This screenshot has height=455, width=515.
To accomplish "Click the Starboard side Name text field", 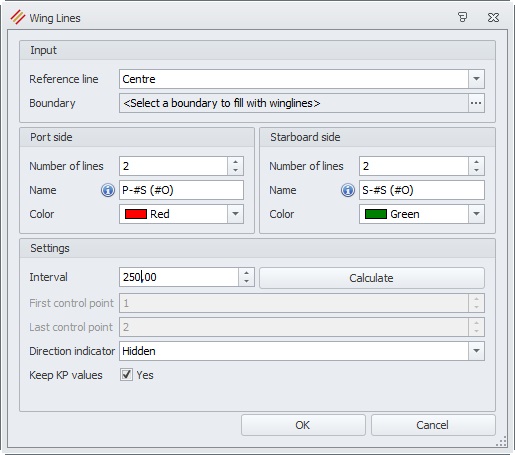I will pyautogui.click(x=422, y=190).
